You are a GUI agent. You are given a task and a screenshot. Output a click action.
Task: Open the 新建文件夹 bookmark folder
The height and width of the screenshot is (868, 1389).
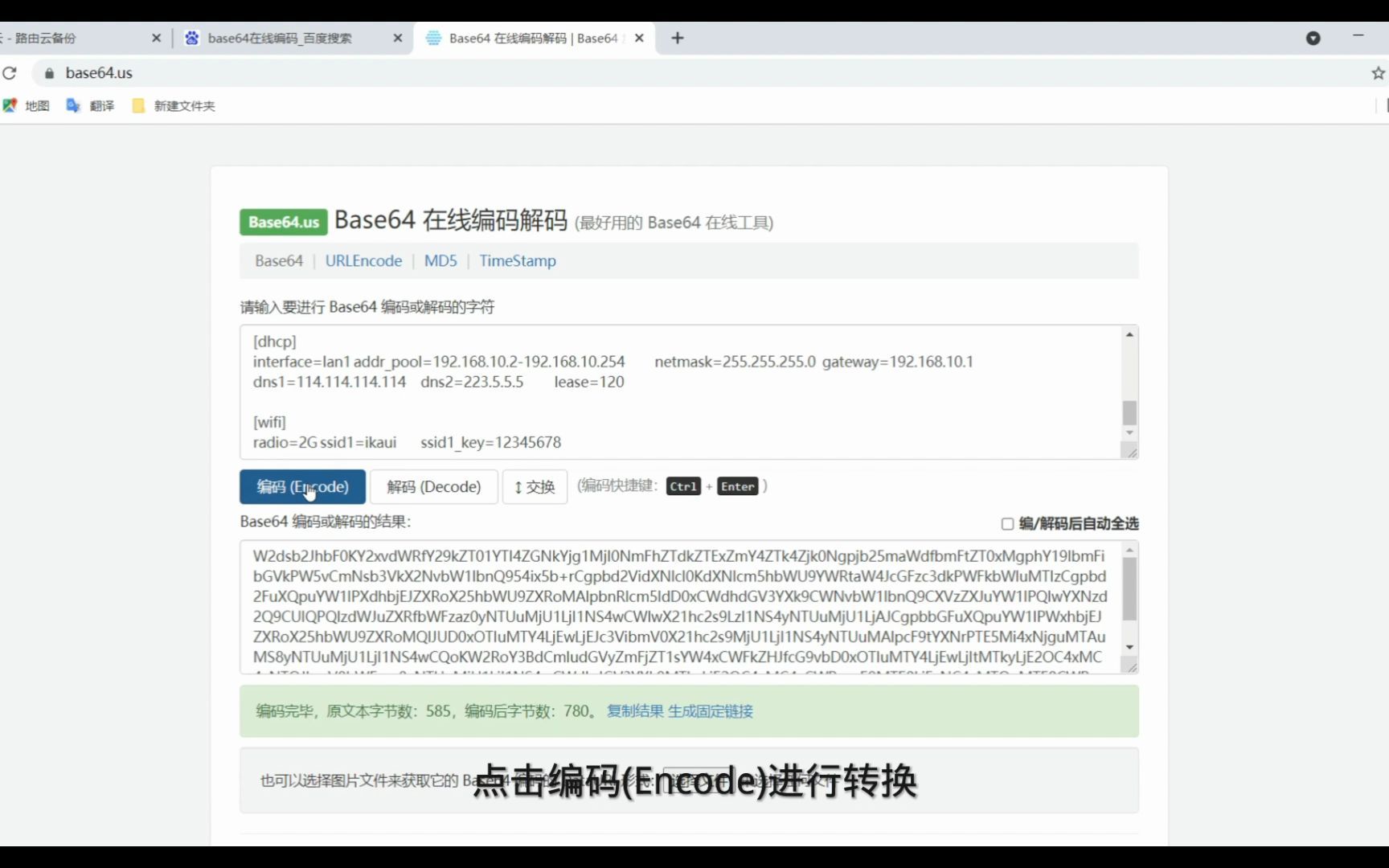174,105
